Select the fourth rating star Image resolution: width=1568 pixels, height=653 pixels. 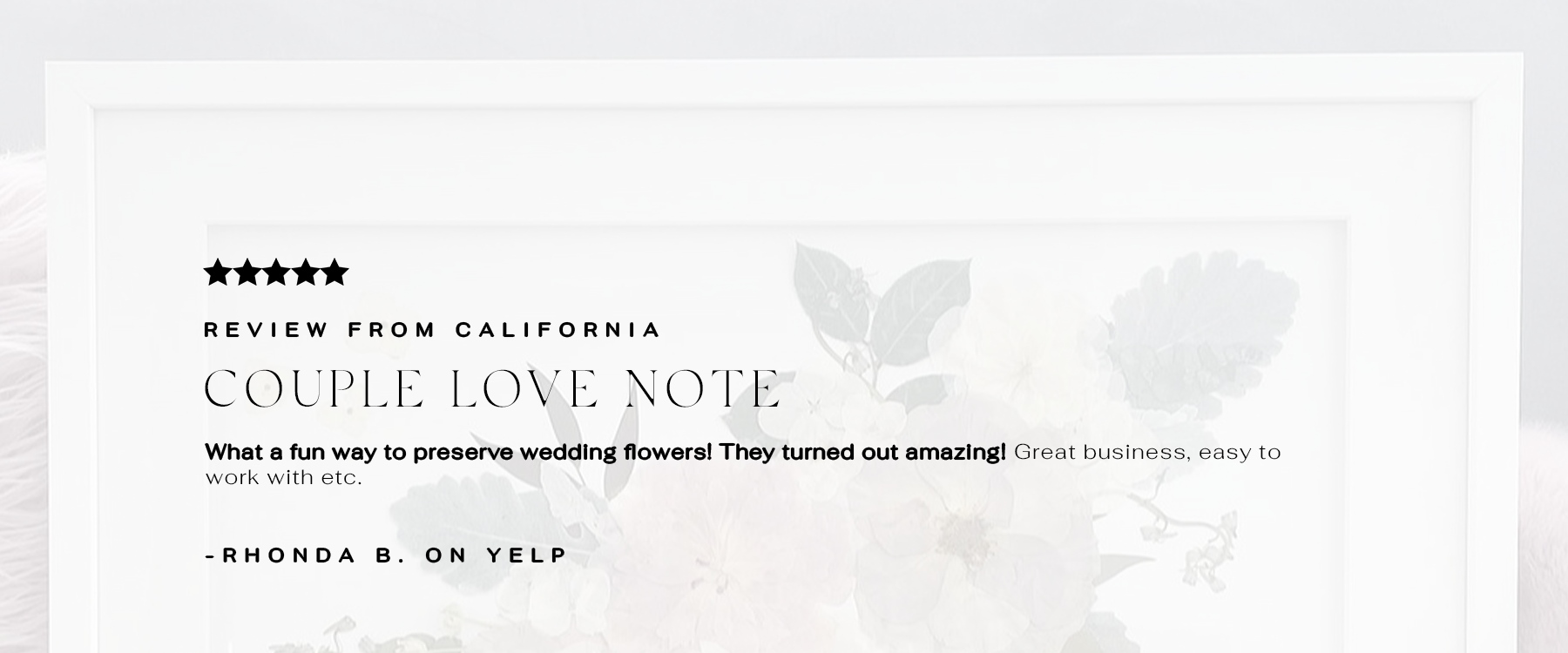306,273
